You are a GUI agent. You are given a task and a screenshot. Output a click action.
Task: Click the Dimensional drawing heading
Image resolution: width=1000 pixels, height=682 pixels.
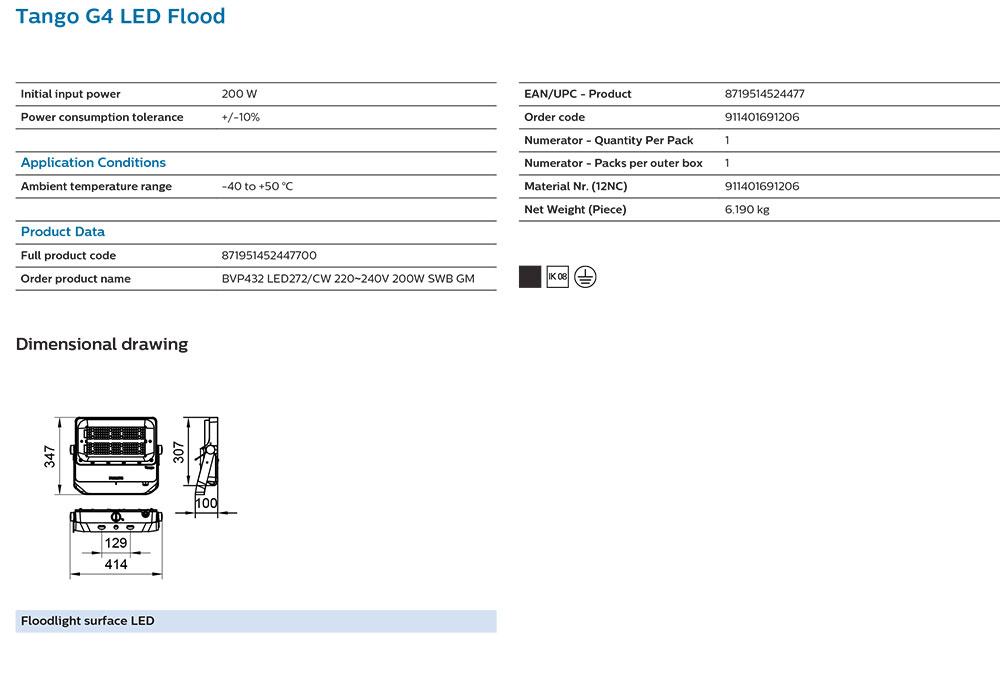point(102,344)
